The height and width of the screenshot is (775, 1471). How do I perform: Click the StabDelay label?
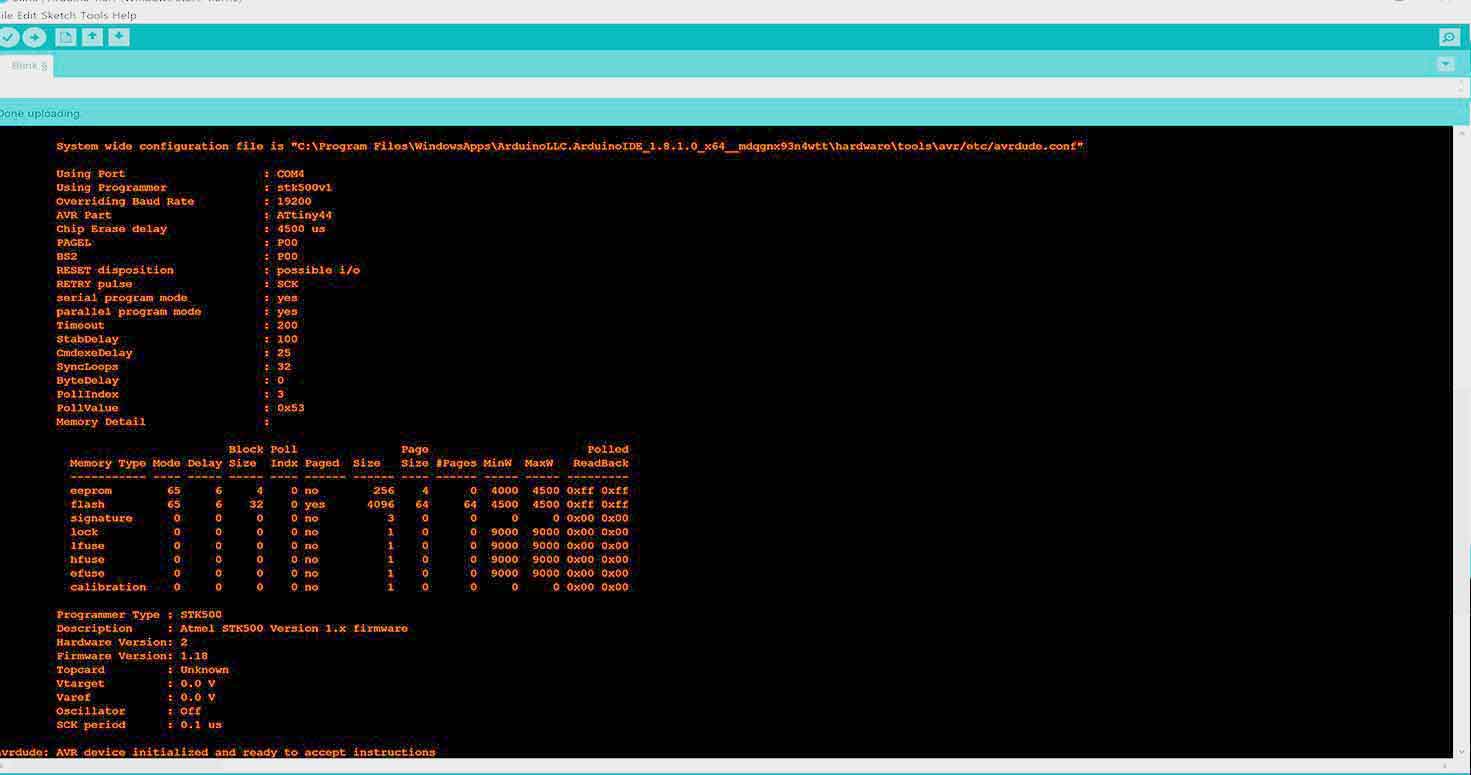click(87, 339)
